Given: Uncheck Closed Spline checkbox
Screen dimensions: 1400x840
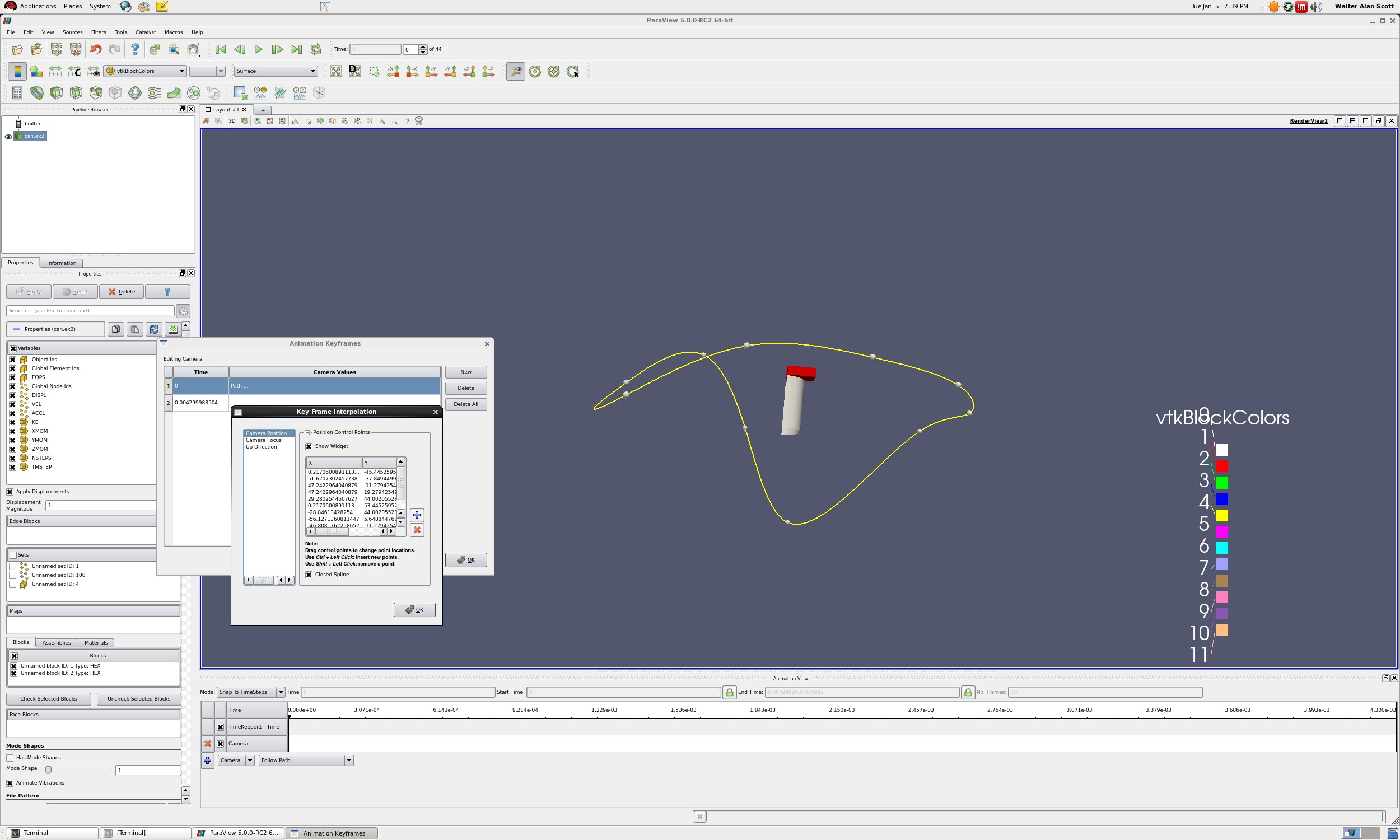Looking at the screenshot, I should click(x=309, y=575).
